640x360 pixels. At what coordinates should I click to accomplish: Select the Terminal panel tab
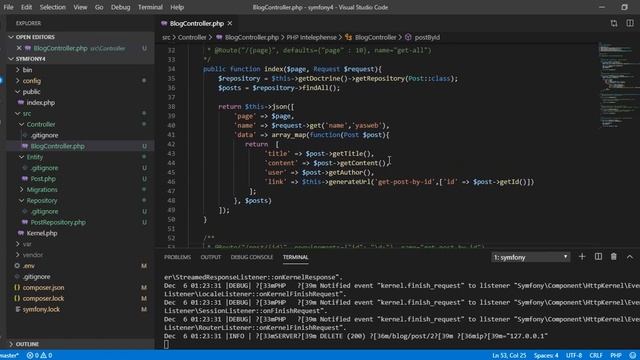point(296,257)
